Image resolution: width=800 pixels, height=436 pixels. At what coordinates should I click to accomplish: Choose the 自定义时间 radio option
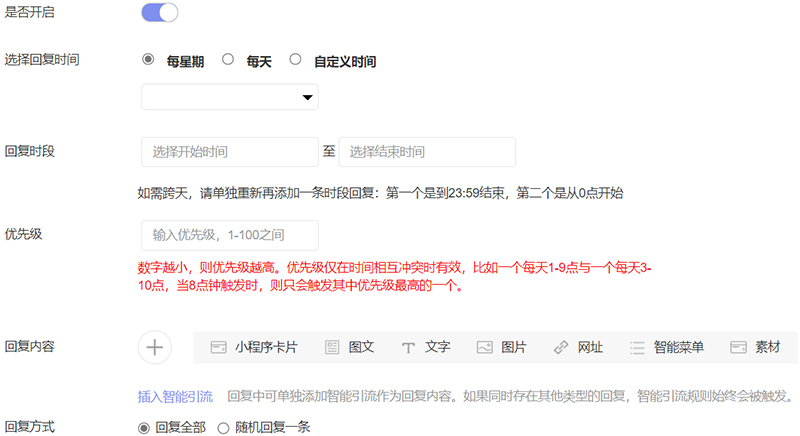295,59
